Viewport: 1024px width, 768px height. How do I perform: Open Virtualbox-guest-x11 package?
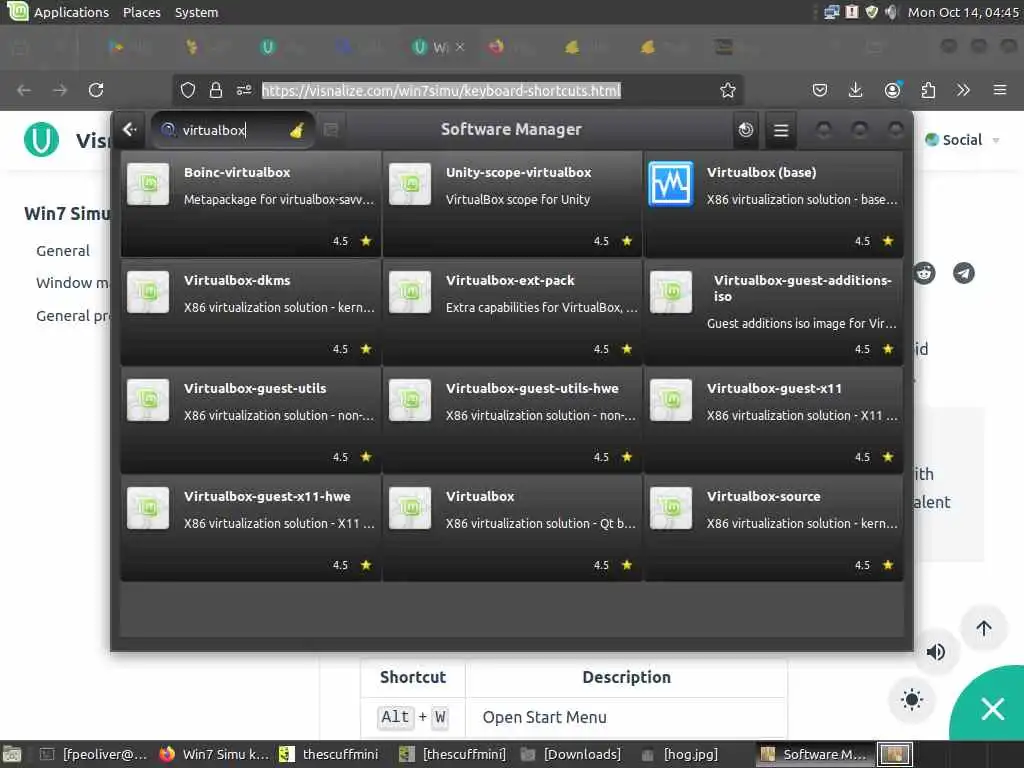(774, 419)
